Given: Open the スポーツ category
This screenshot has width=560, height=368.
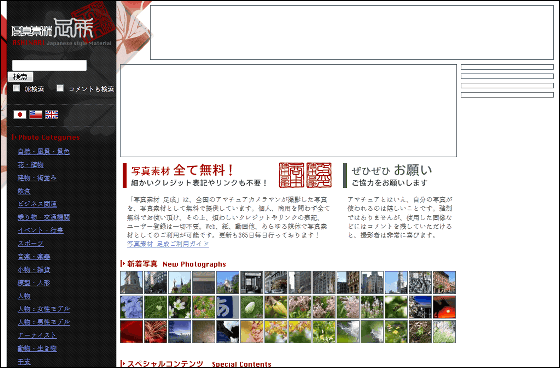Looking at the screenshot, I should tap(31, 244).
